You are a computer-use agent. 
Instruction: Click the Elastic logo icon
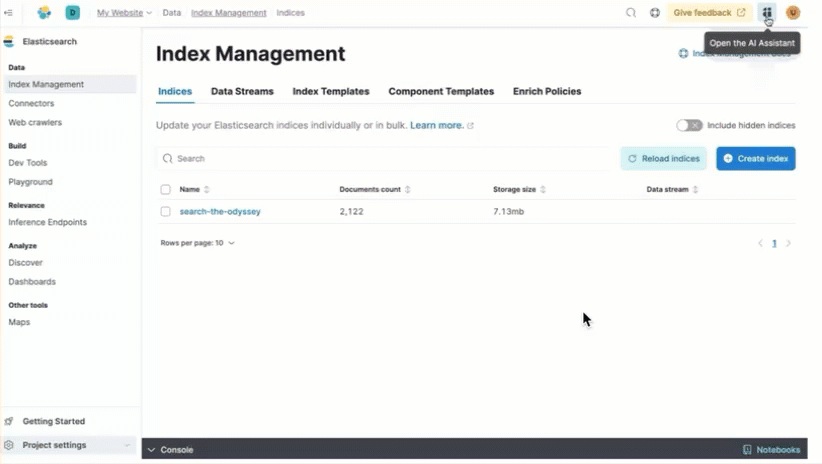tap(44, 13)
